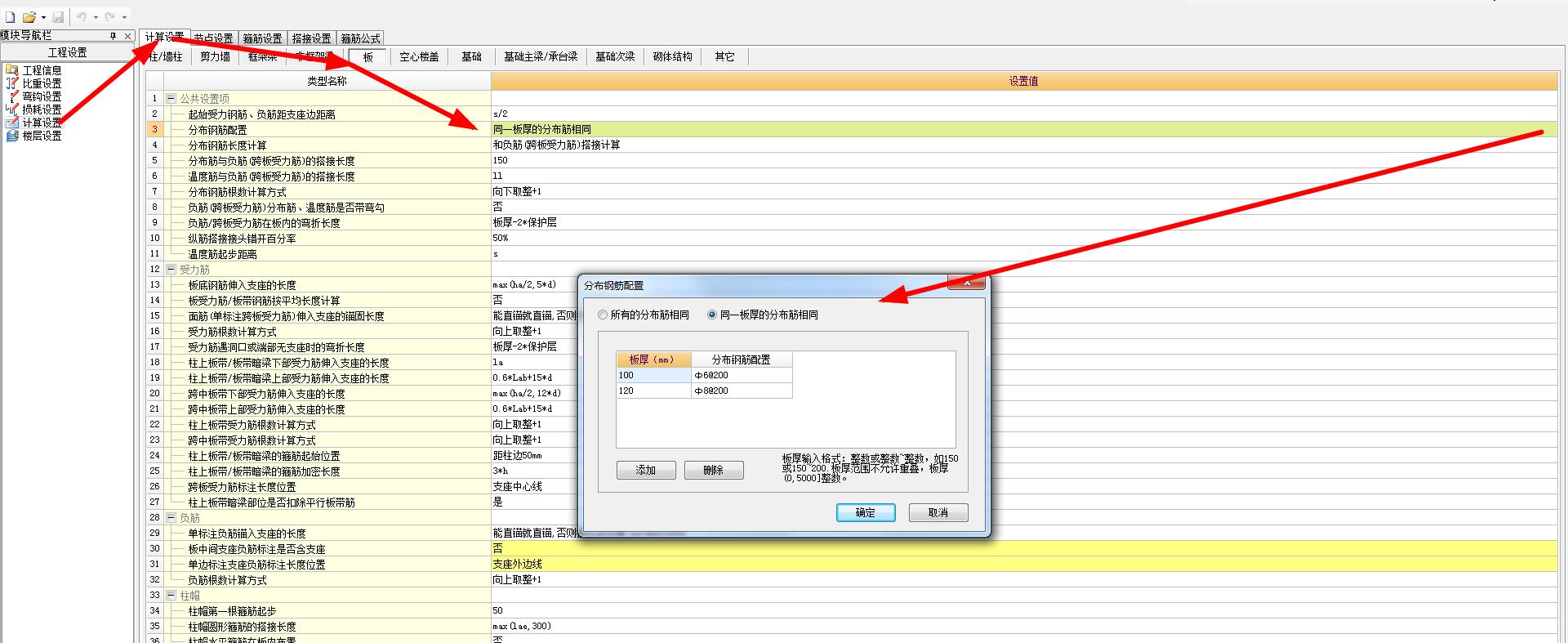
Task: Click the 和负筋(跨板受力筋)搭接计算 value cell
Action: (x=1024, y=145)
